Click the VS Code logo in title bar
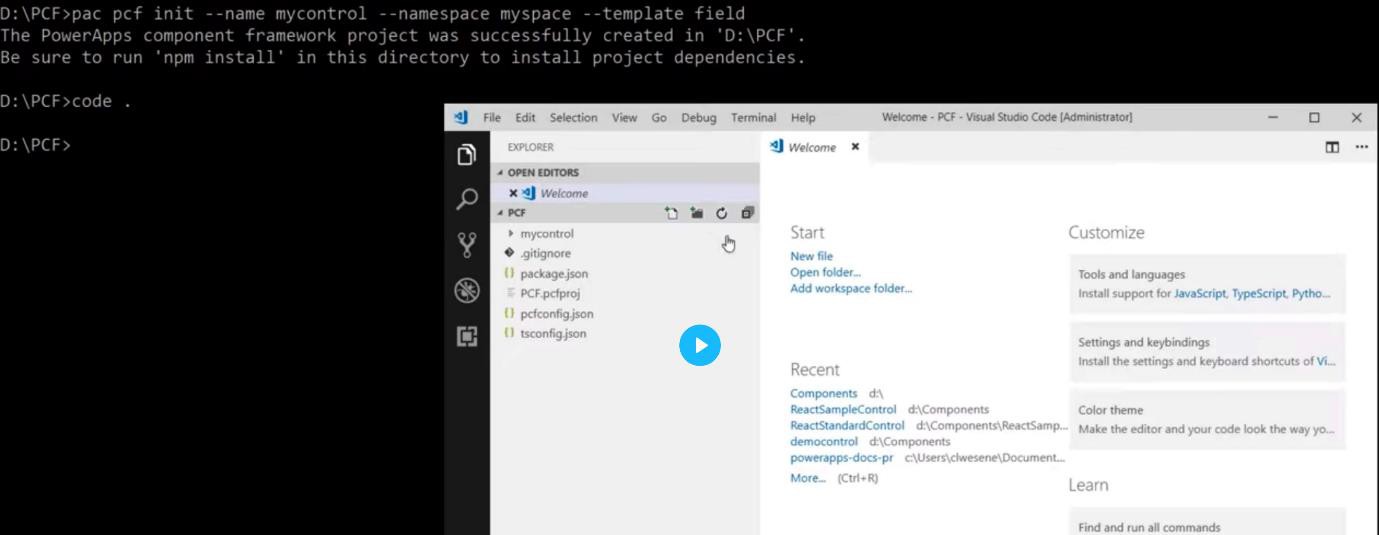 [461, 117]
